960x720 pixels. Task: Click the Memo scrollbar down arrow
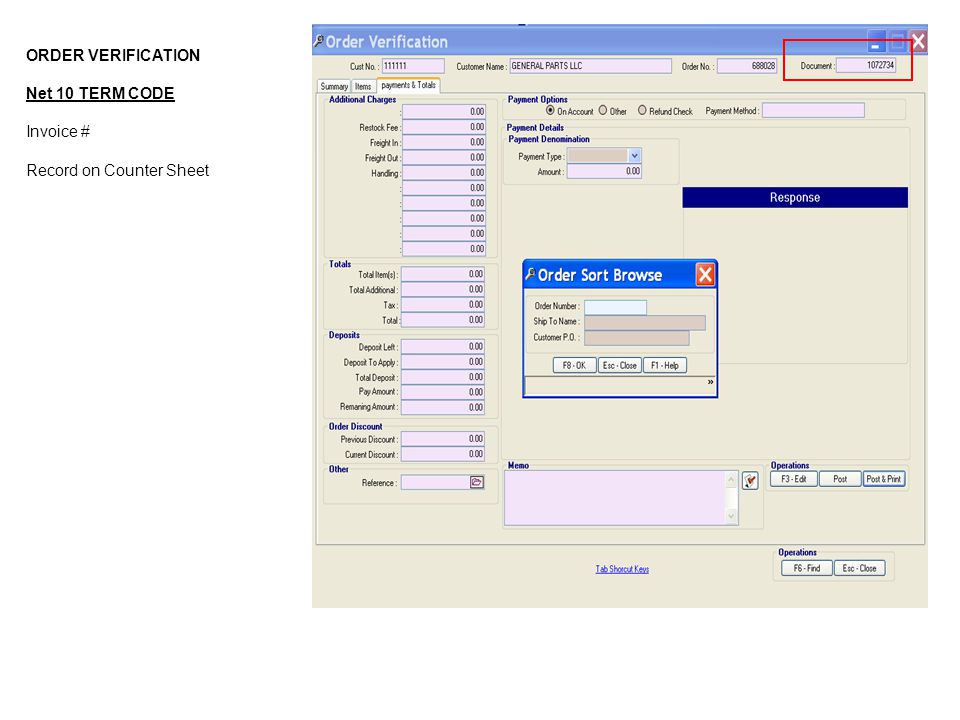pos(731,517)
